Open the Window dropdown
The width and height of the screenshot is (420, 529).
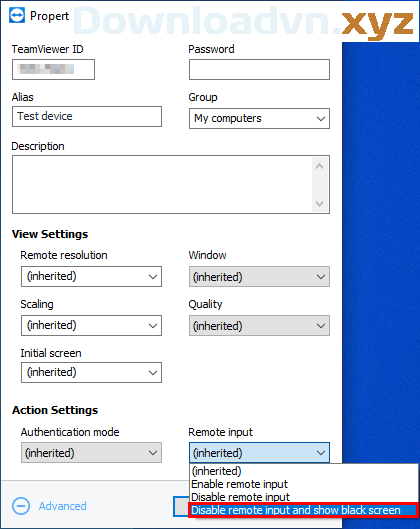[259, 277]
